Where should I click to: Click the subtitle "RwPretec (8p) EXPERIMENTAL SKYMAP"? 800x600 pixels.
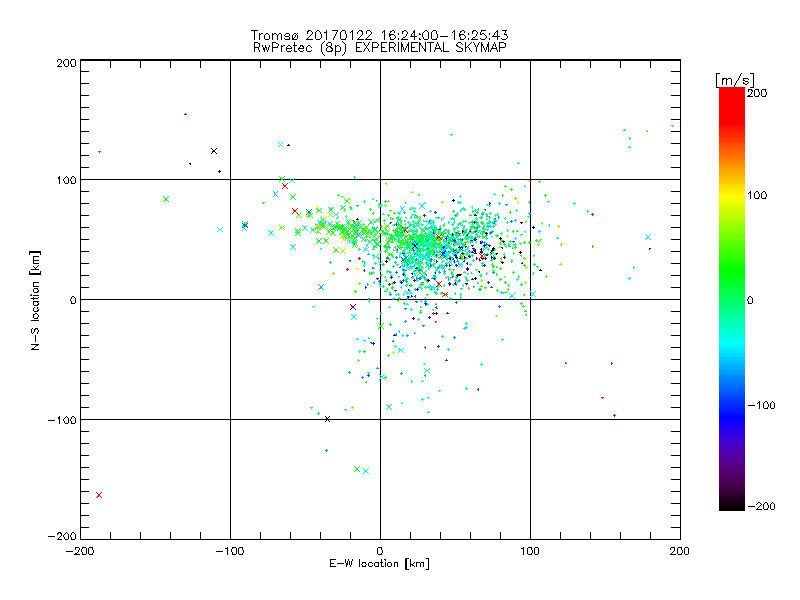click(x=380, y=48)
